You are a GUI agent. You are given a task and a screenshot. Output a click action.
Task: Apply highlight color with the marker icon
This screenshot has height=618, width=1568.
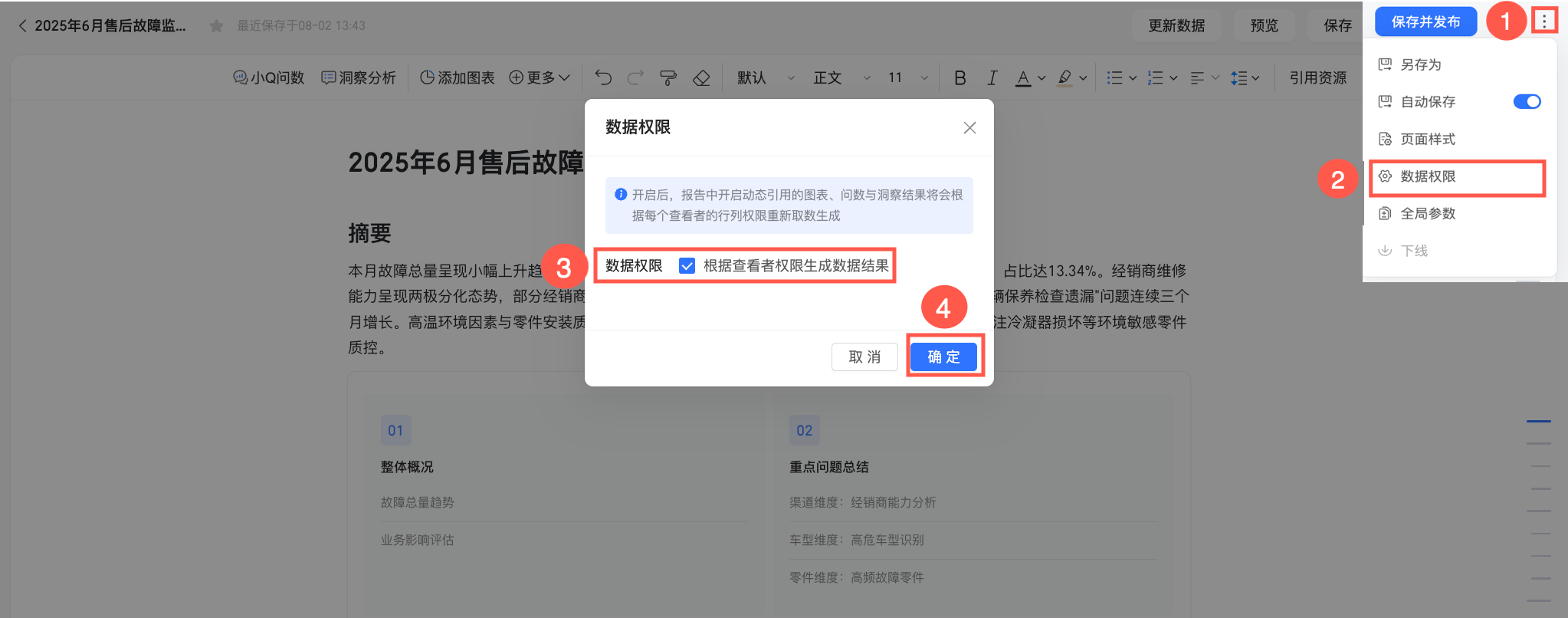1064,78
